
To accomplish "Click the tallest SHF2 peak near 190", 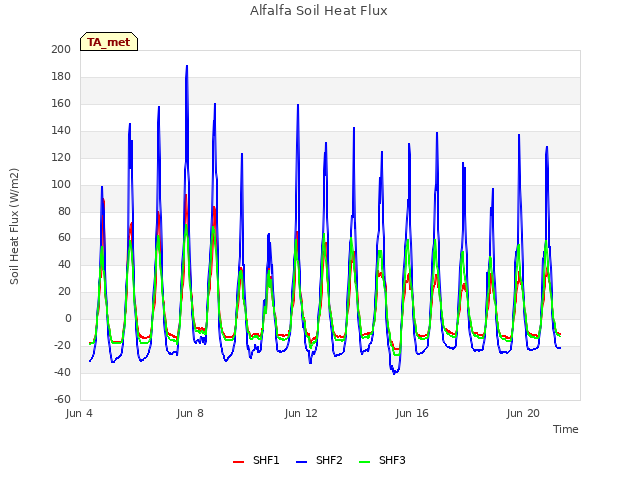I will click(187, 66).
